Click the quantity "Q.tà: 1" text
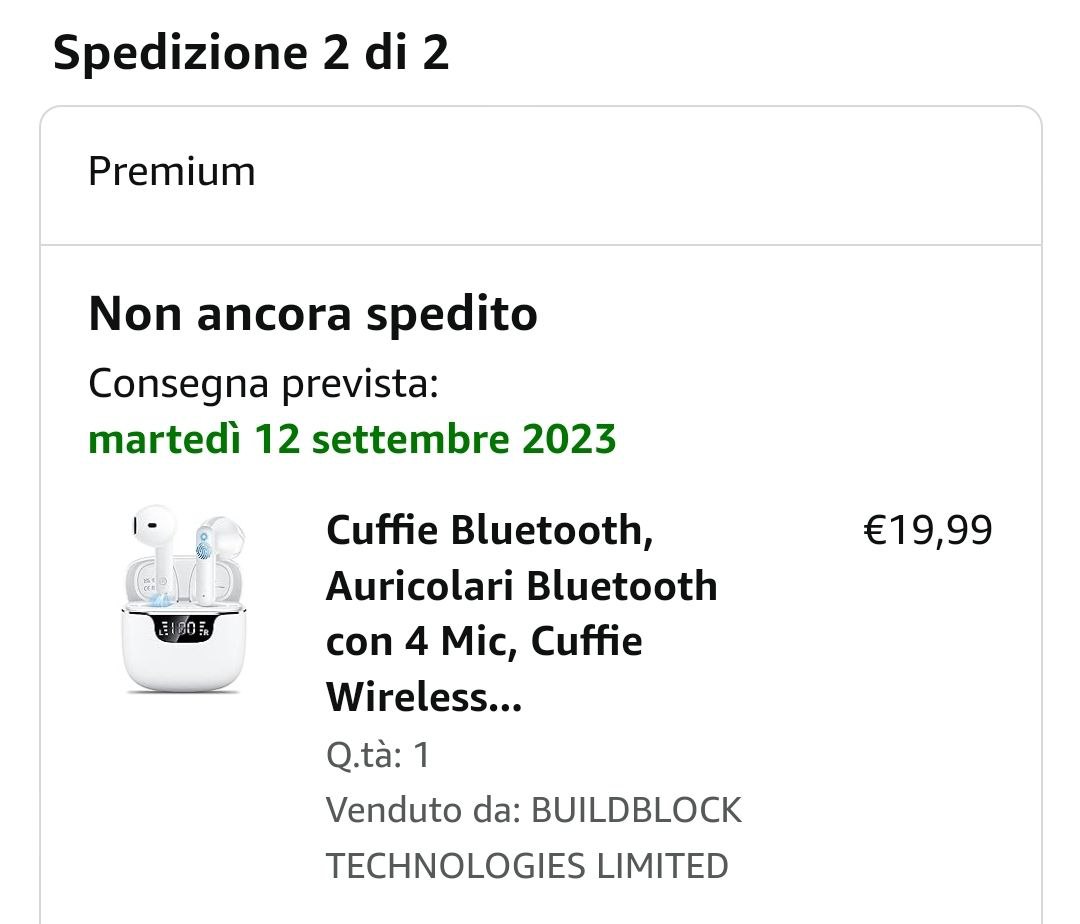 point(378,755)
